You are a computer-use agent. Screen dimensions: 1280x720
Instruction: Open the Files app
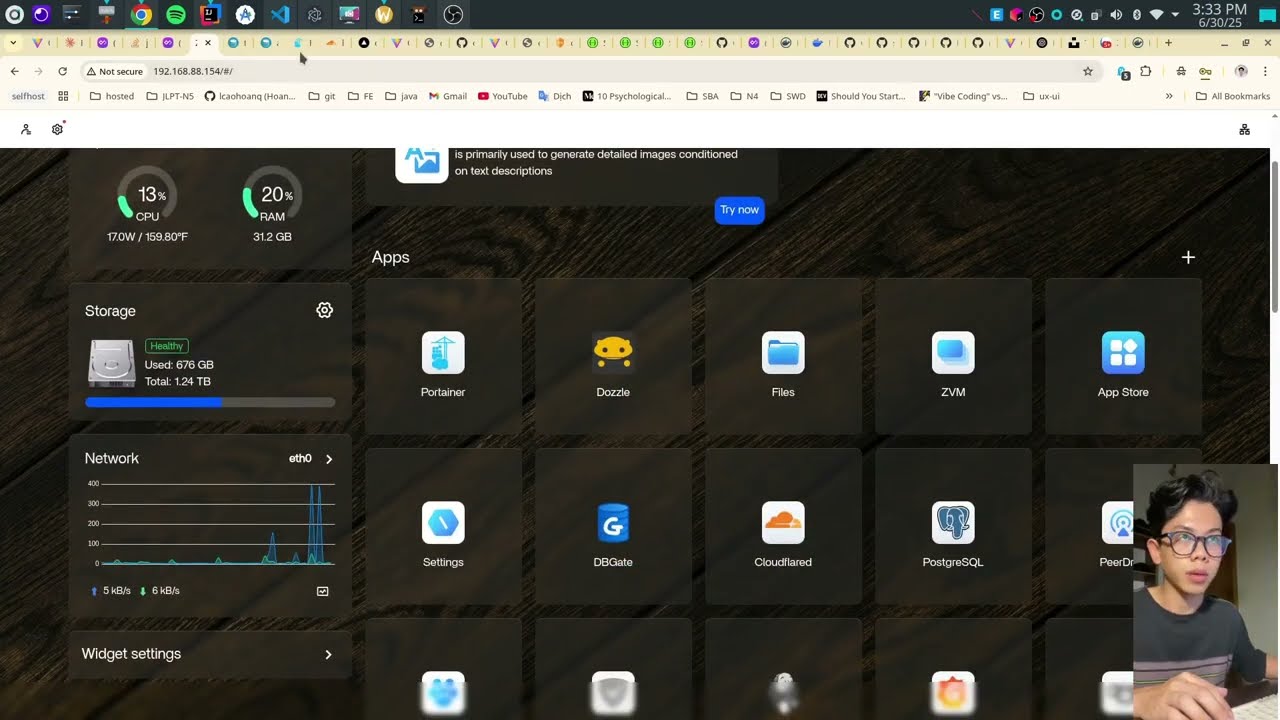pyautogui.click(x=783, y=356)
